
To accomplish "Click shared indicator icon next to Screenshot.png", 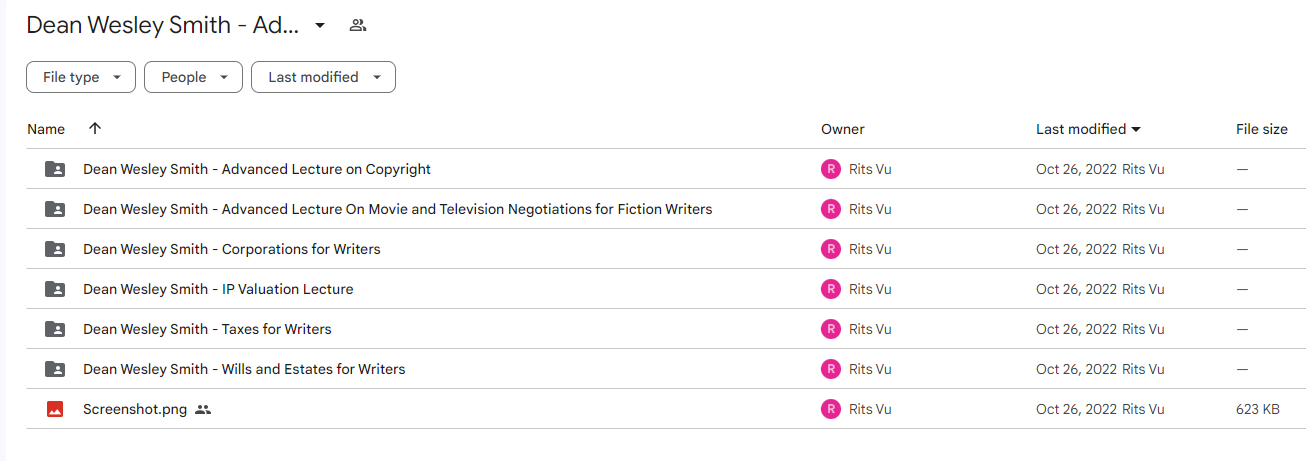I will pyautogui.click(x=203, y=409).
